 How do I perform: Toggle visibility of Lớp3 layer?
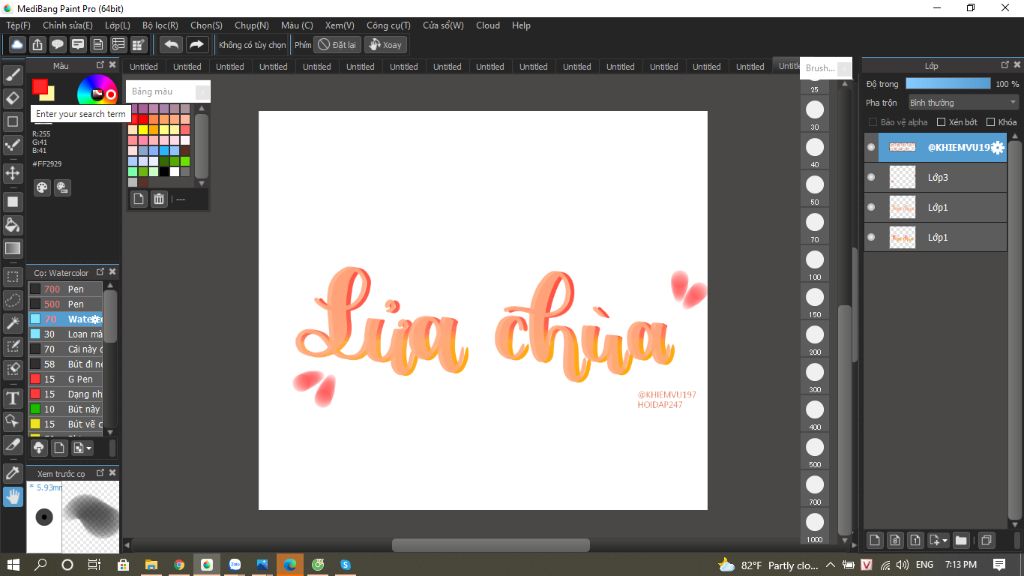click(871, 177)
